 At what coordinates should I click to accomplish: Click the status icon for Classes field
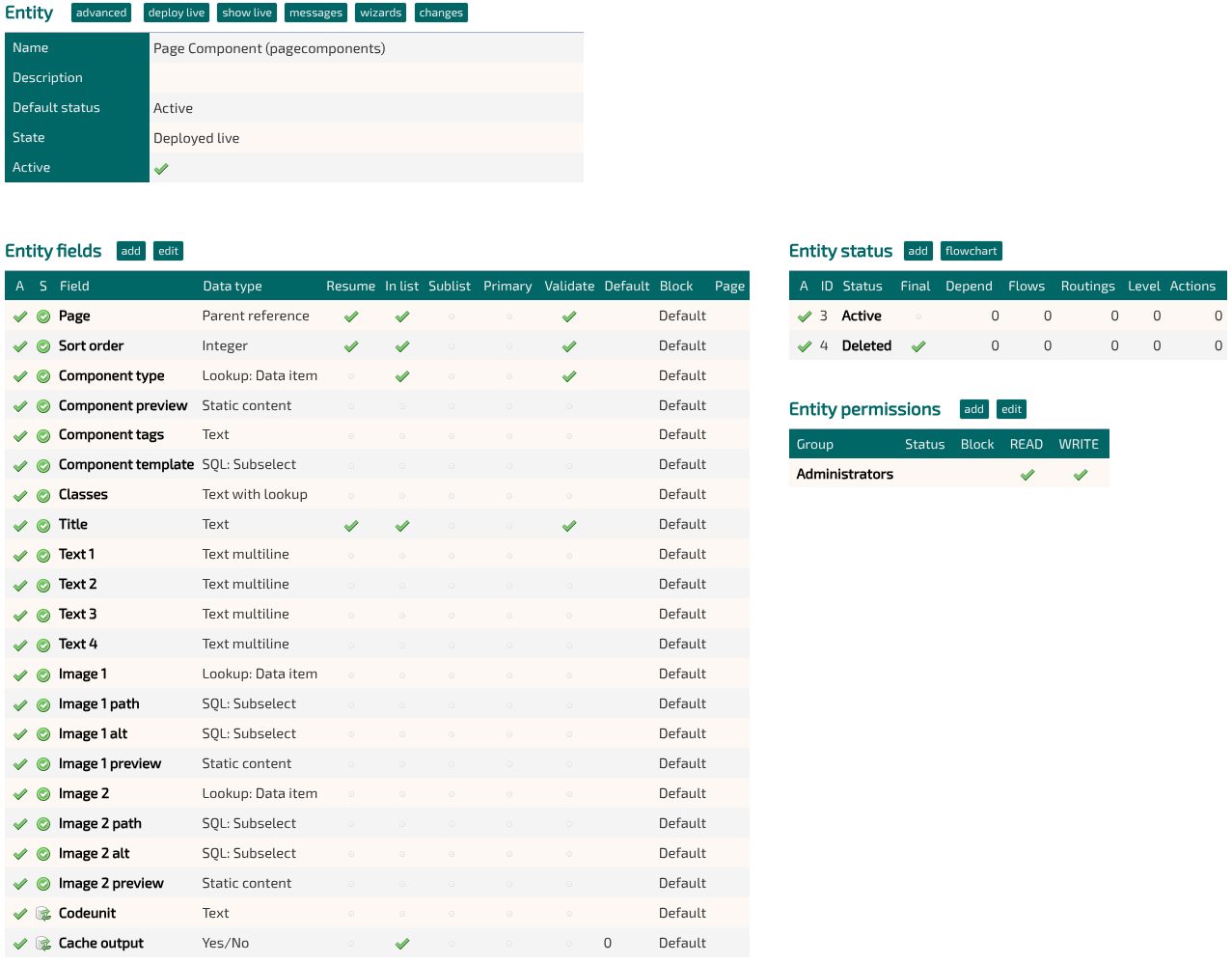pyautogui.click(x=43, y=495)
